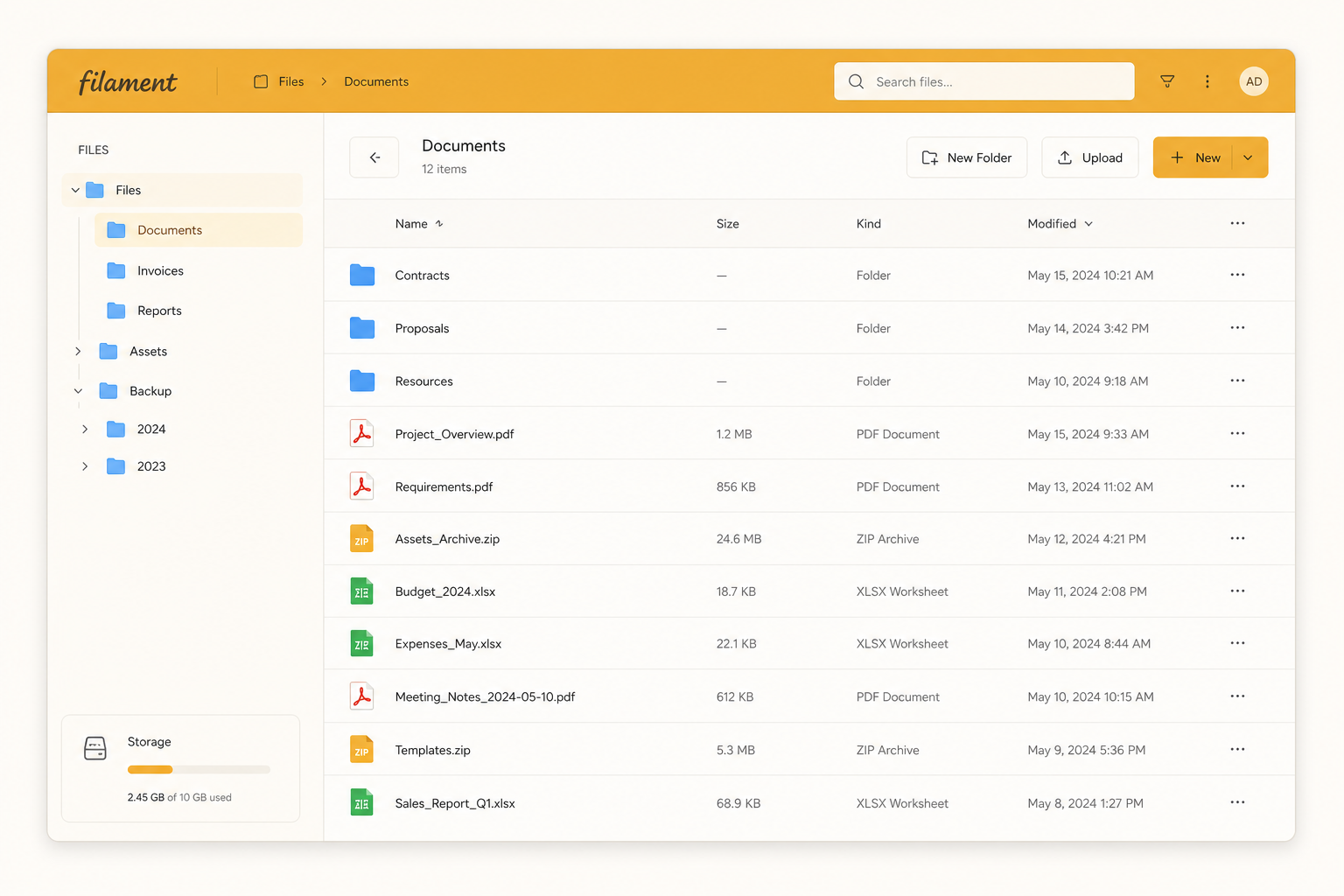Click '2.45 GB of 10 GB used' text
The width and height of the screenshot is (1344, 896).
[179, 797]
